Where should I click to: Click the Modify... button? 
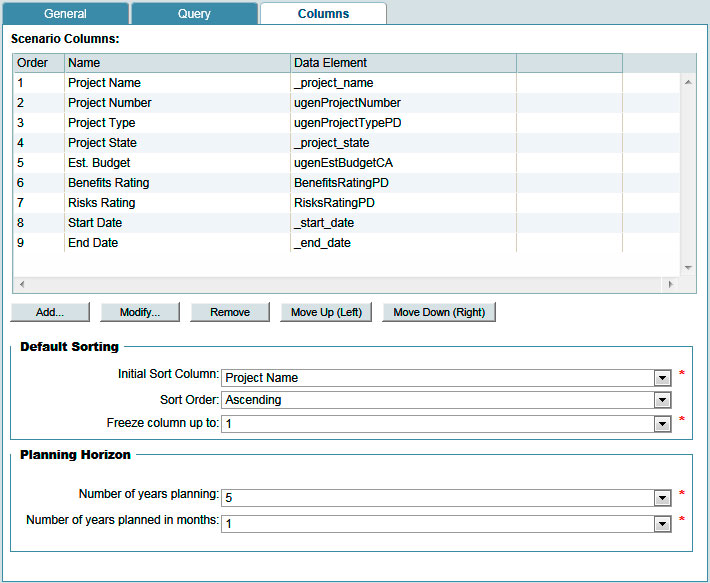140,312
